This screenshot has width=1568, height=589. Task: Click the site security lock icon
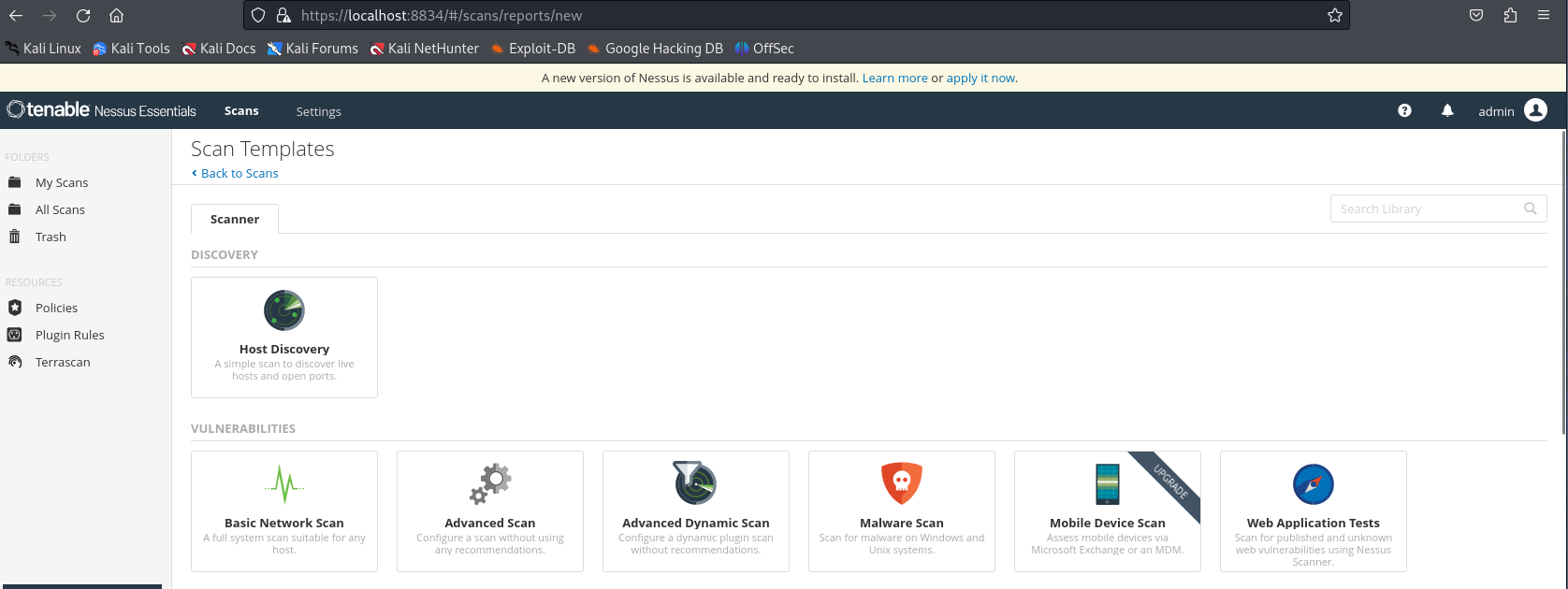pos(283,15)
